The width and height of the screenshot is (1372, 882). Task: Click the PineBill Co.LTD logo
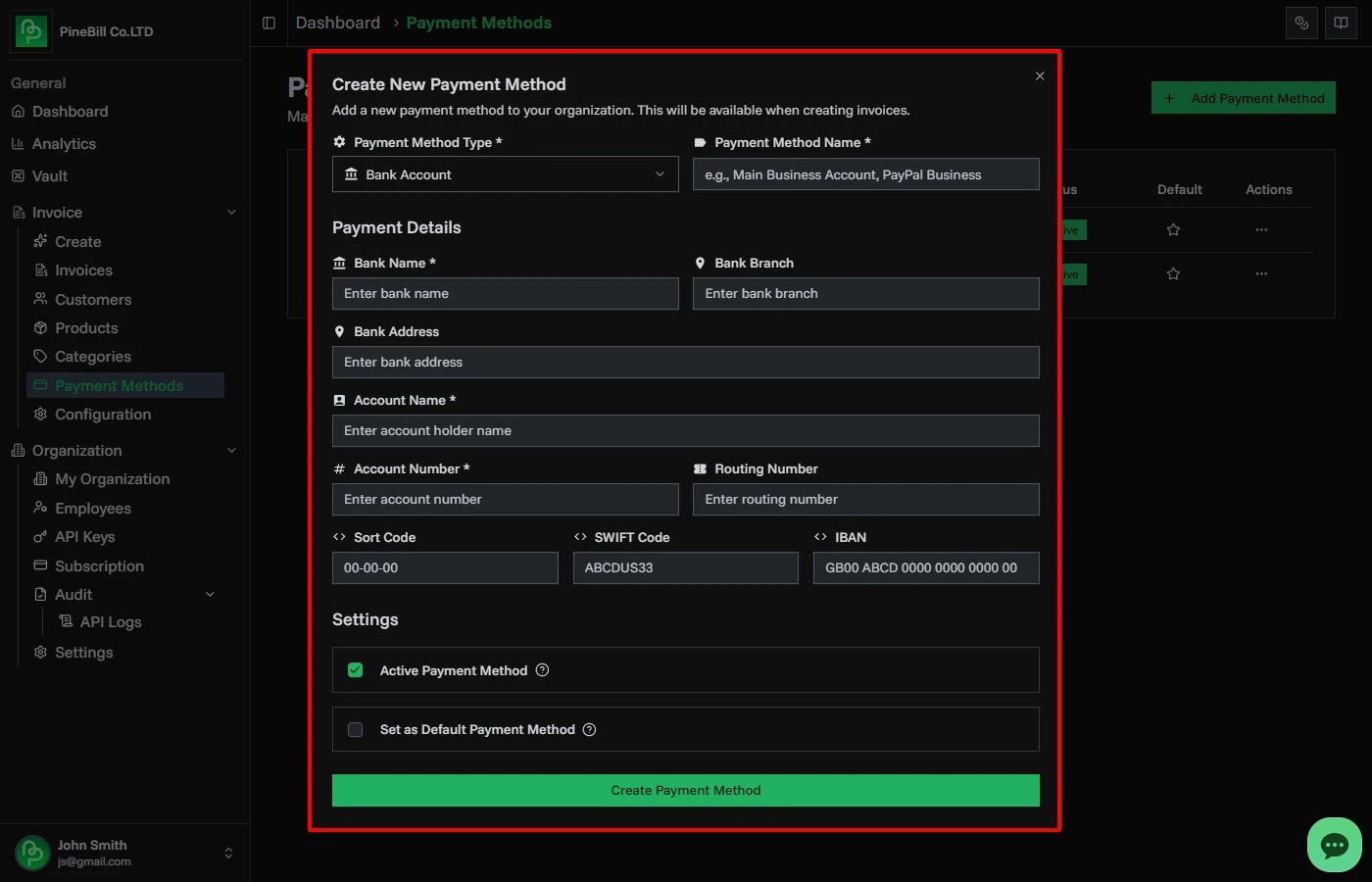[x=30, y=30]
